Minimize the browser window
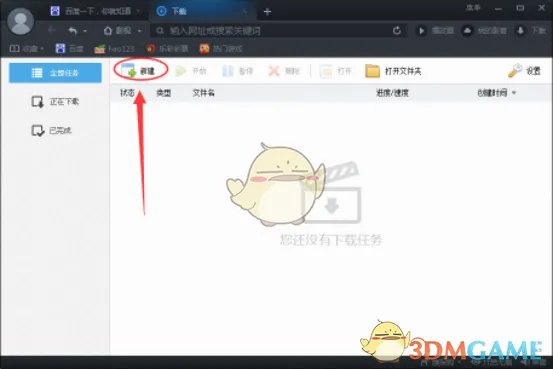Viewport: 553px width, 369px height. (x=498, y=8)
